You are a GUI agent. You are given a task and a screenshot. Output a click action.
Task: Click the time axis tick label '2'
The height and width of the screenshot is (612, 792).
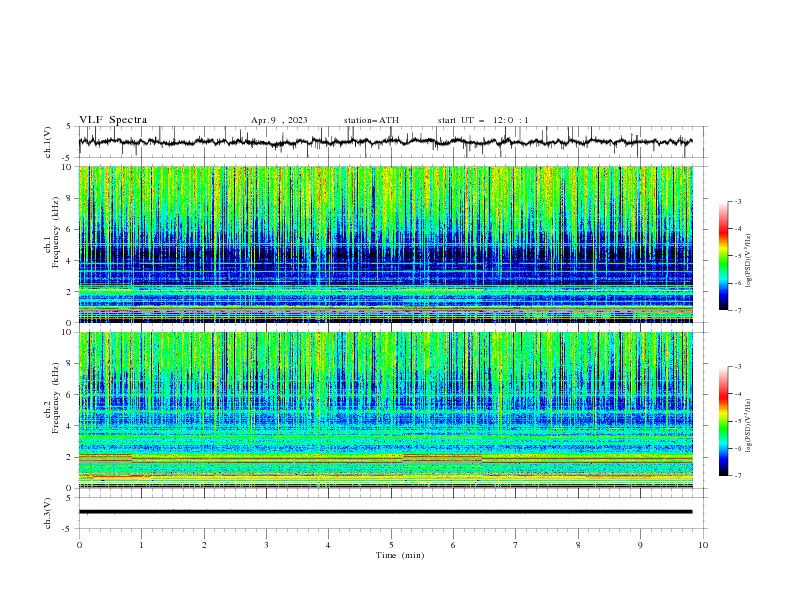coord(204,545)
